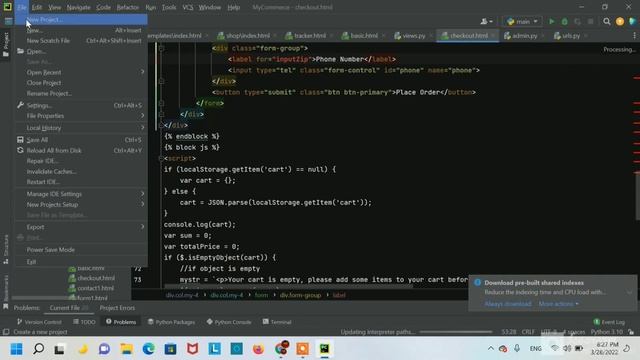
Task: Open the Edit menu
Action: click(x=37, y=7)
